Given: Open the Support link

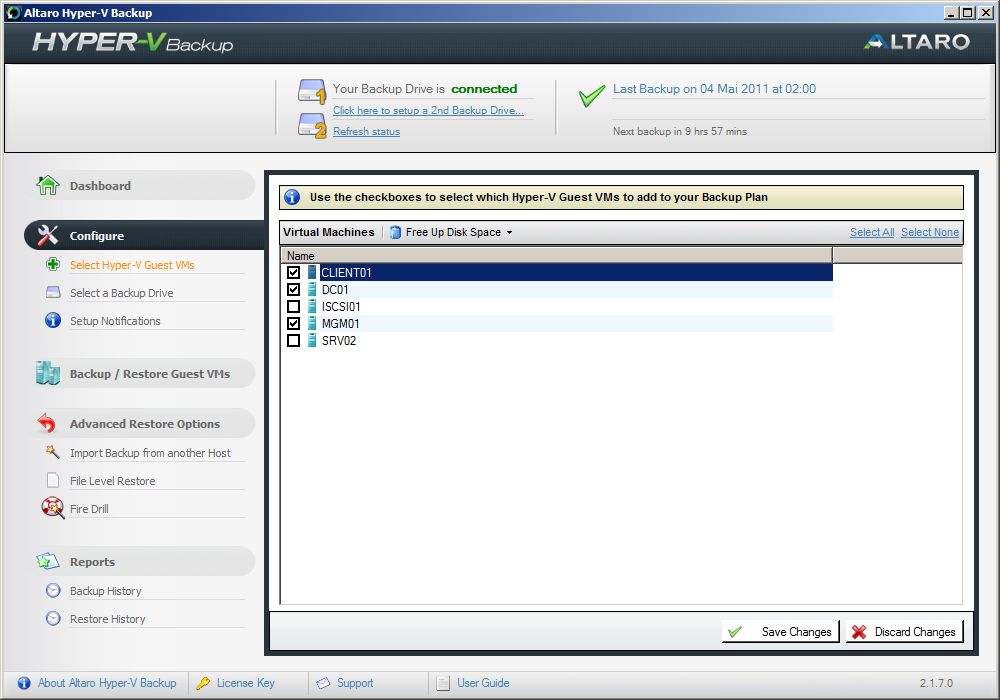Looking at the screenshot, I should pyautogui.click(x=355, y=683).
